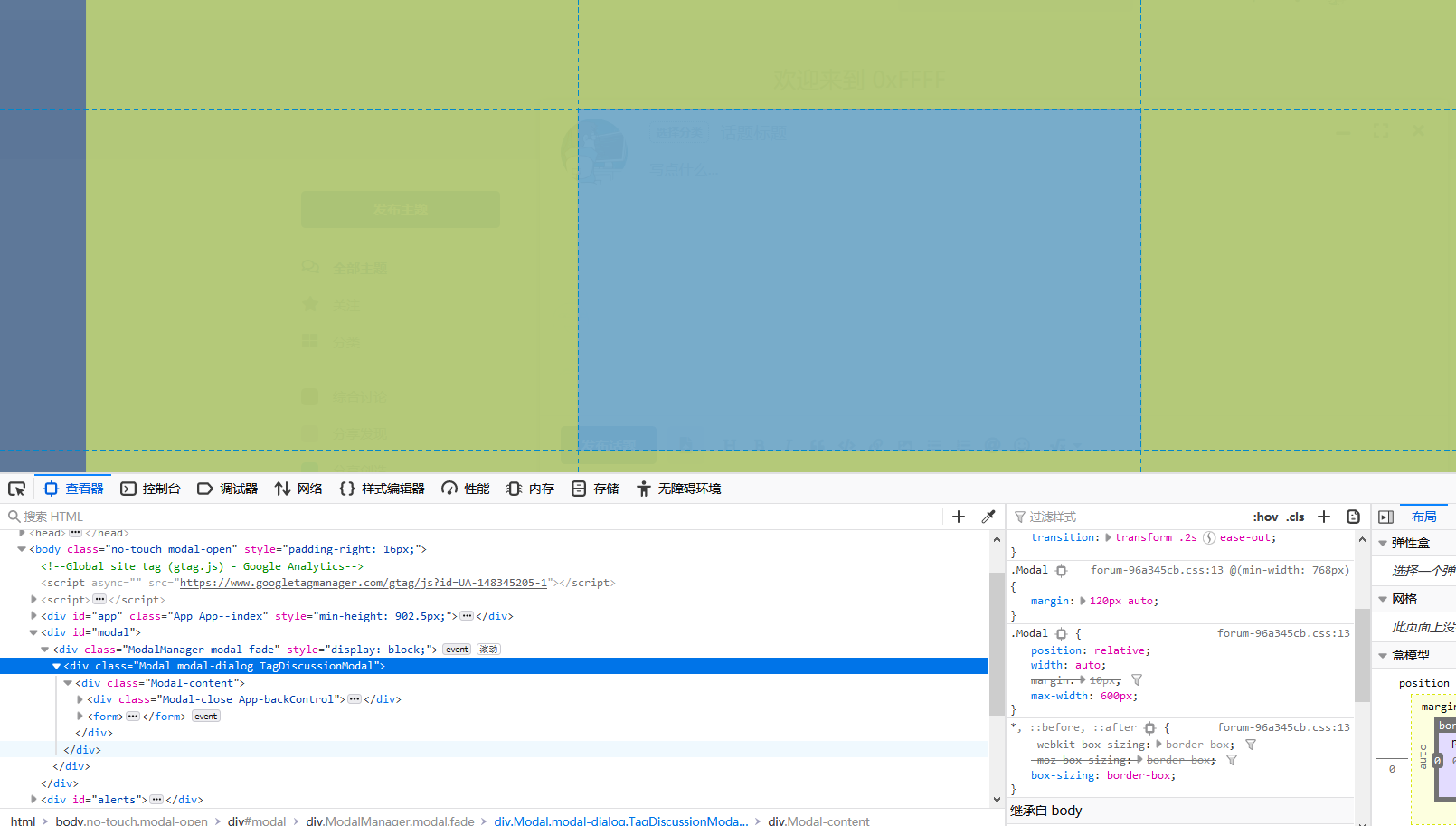Screen dimensions: 1456x826
Task: Expand the form element node
Action: 80,716
